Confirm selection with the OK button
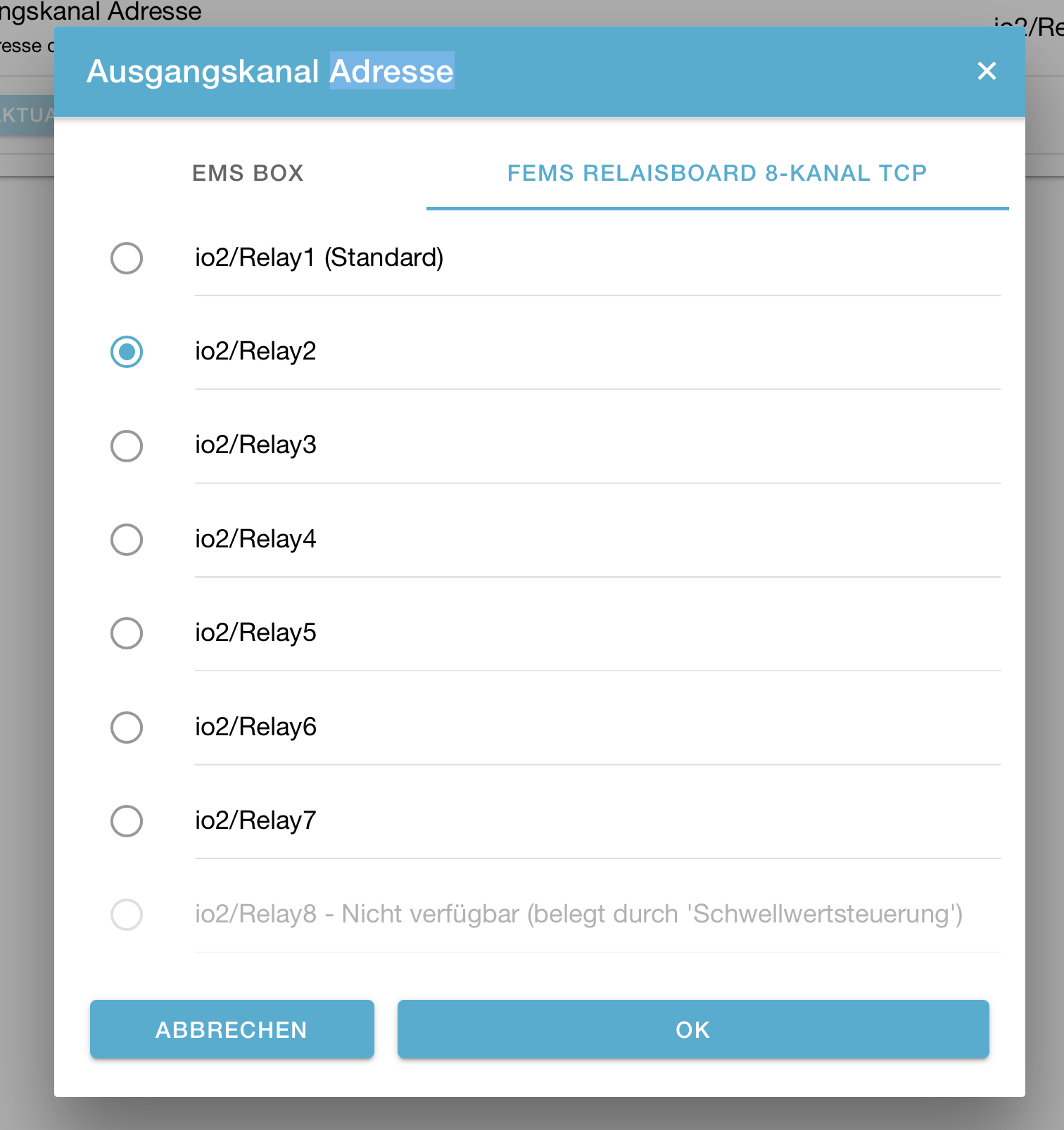The width and height of the screenshot is (1064, 1130). click(x=692, y=1029)
